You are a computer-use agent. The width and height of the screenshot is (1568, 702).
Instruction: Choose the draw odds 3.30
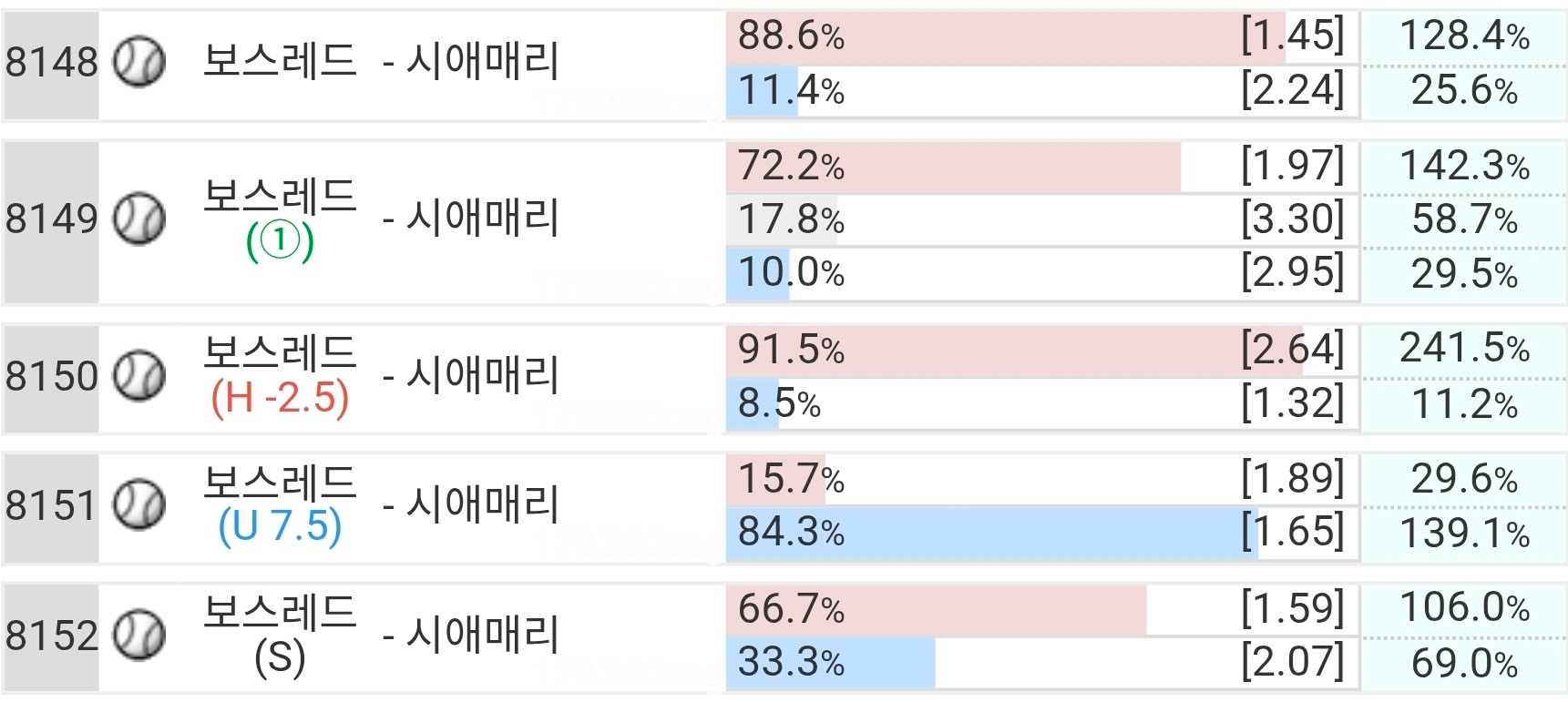pyautogui.click(x=1292, y=219)
